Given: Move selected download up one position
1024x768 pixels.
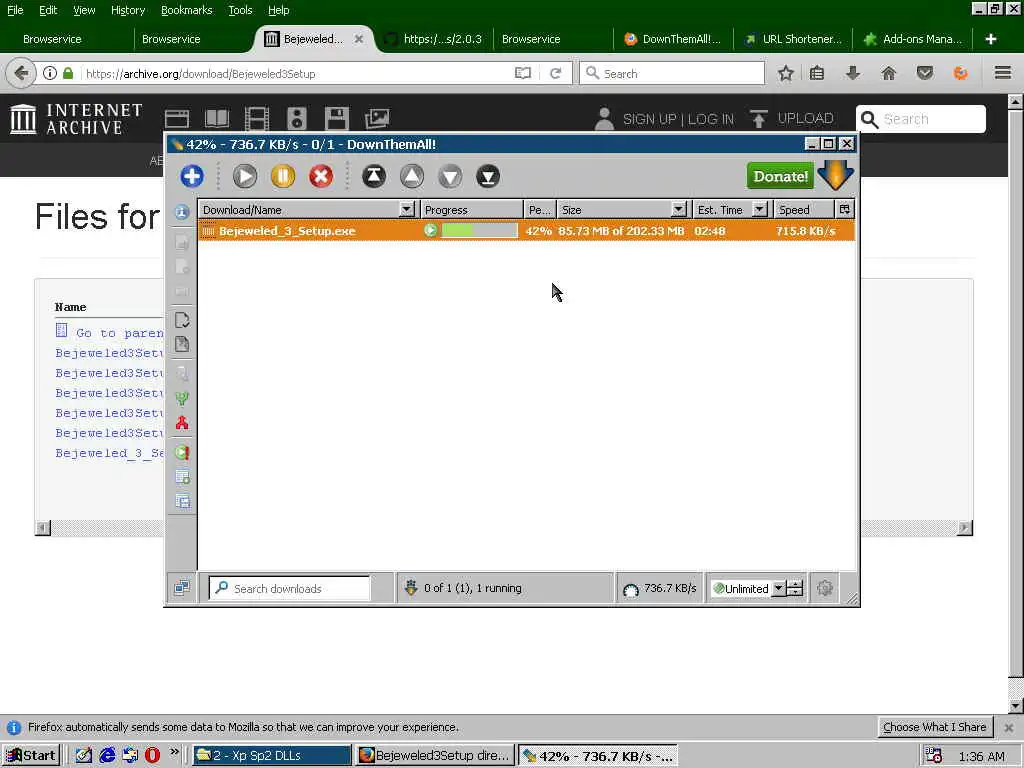Looking at the screenshot, I should click(x=411, y=176).
